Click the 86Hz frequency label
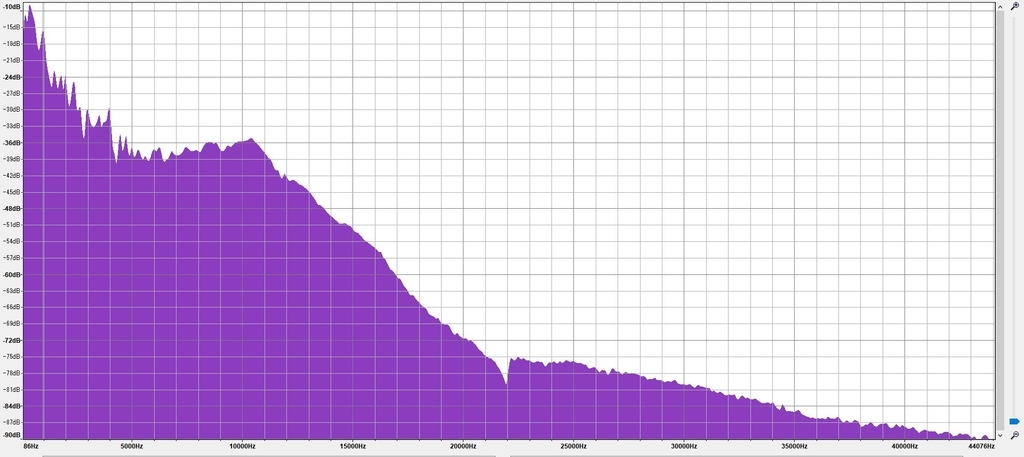Image resolution: width=1024 pixels, height=457 pixels. pos(31,446)
